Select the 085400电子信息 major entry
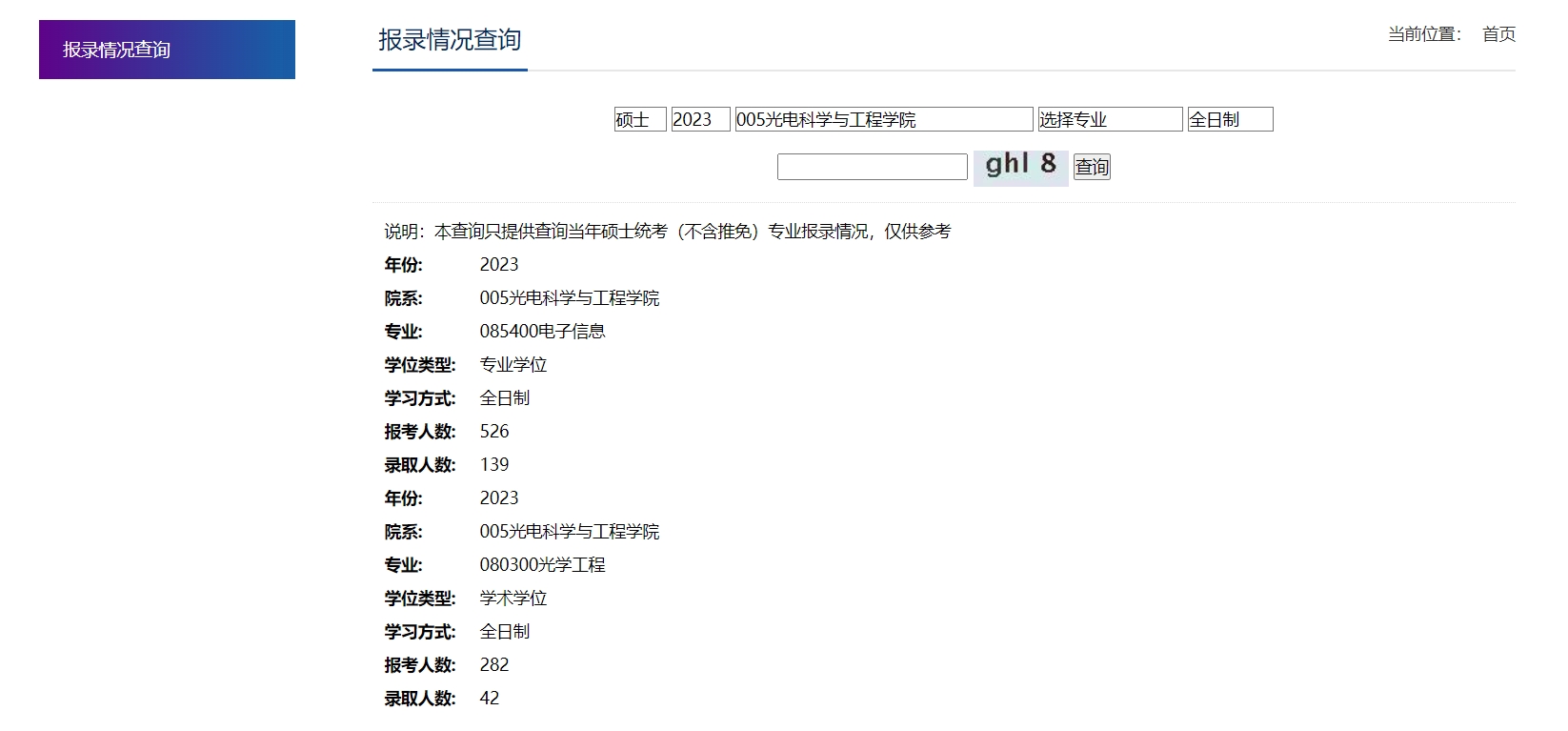The height and width of the screenshot is (731, 1568). pos(542,332)
